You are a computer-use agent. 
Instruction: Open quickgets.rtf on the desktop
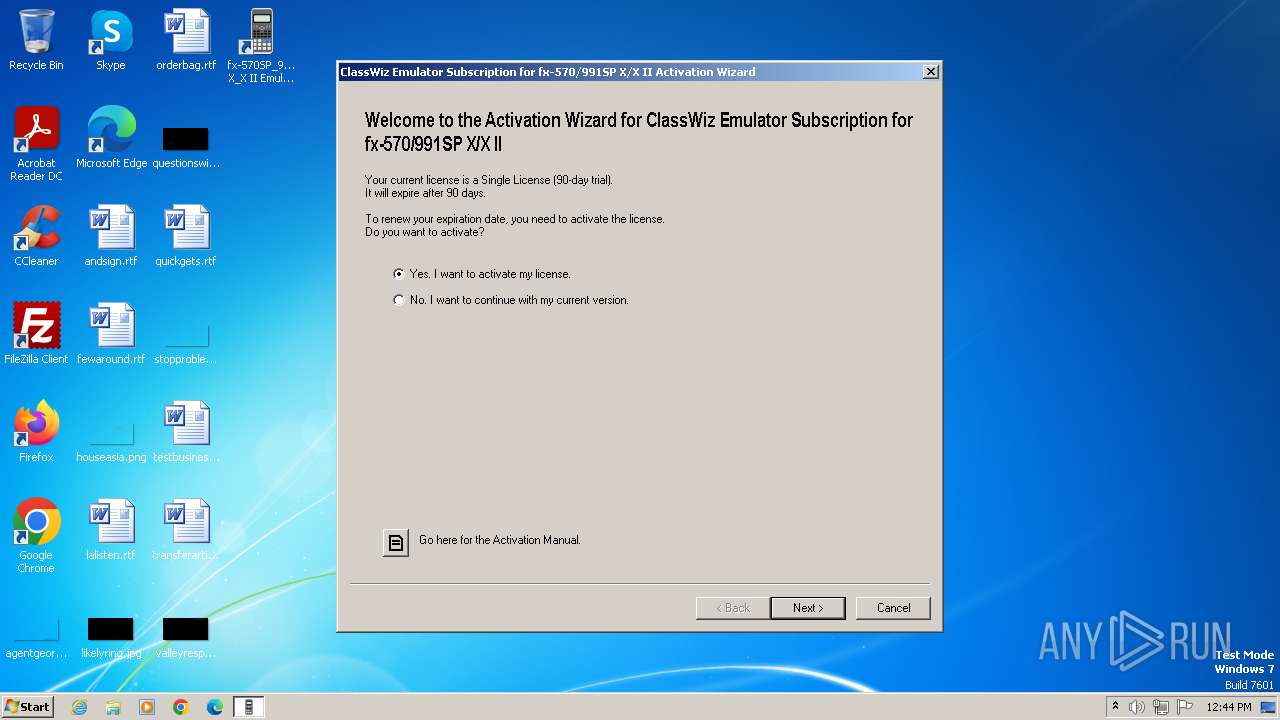coord(186,236)
